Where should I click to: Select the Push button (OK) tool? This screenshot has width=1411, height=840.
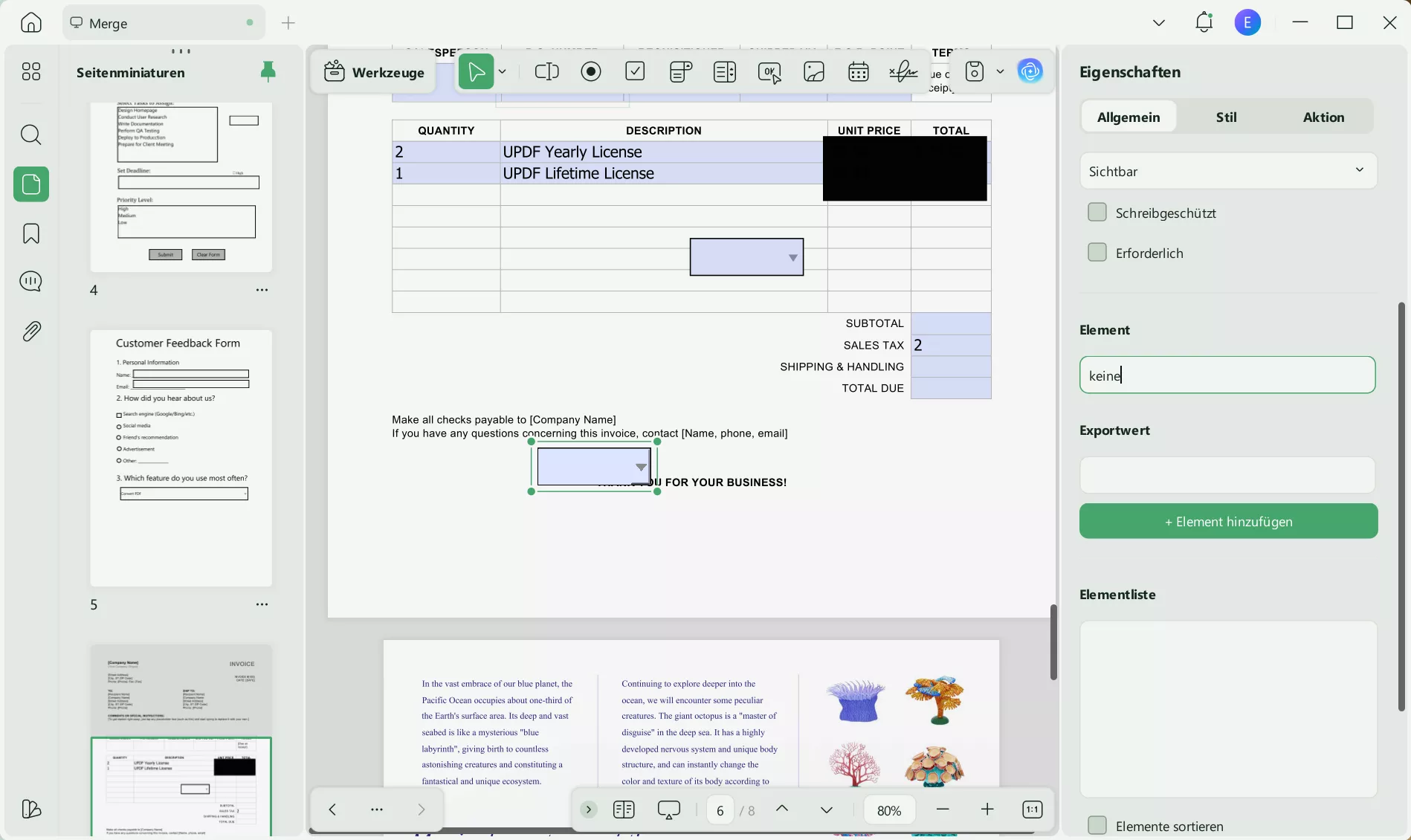tap(769, 71)
